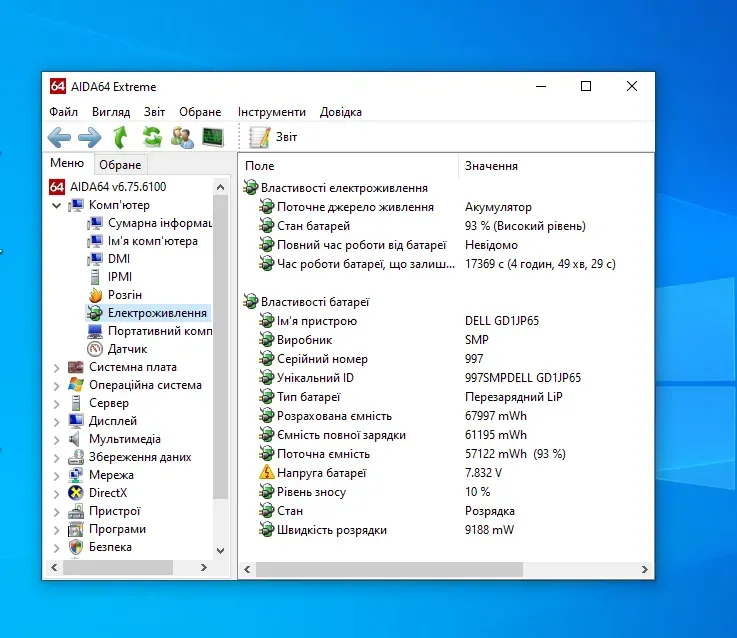737x638 pixels.
Task: Select the Напруга батареї row
Action: click(x=321, y=473)
